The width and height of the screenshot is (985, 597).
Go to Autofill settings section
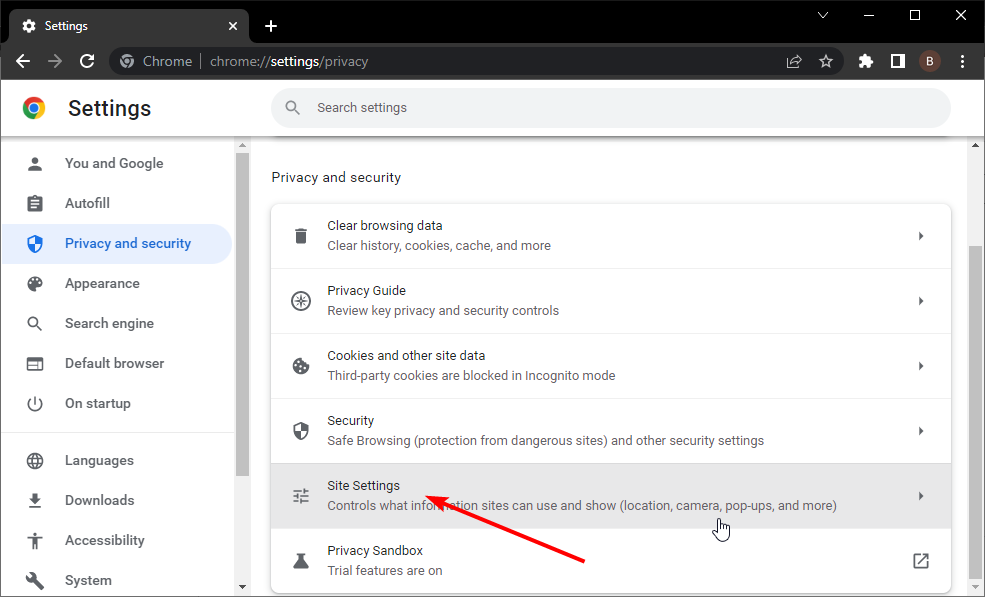tap(87, 203)
